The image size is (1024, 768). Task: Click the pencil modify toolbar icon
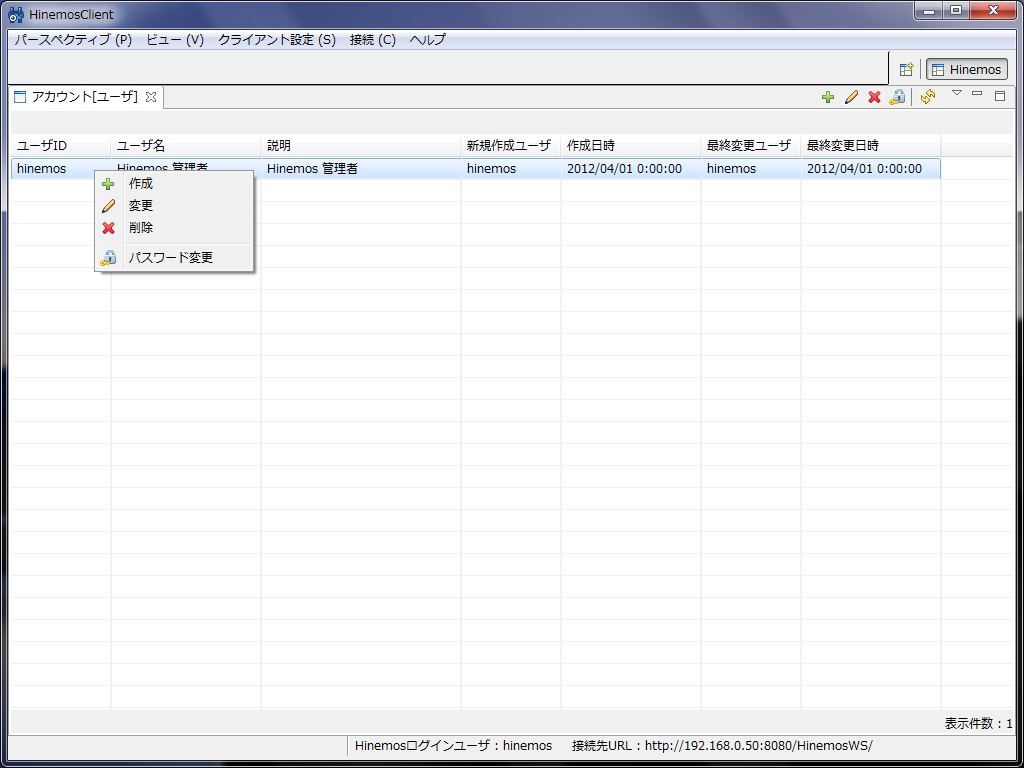coord(851,97)
